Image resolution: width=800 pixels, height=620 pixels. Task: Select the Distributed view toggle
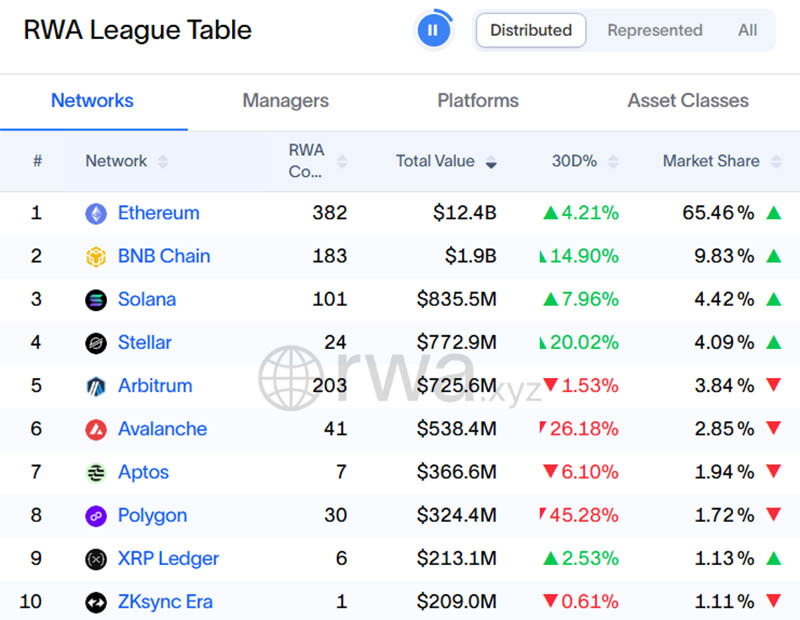[x=531, y=30]
